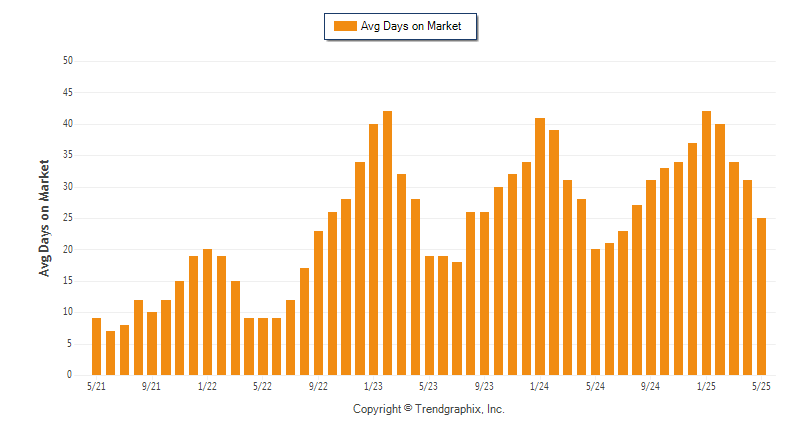Click the bar above the 5/22 label

click(x=263, y=347)
